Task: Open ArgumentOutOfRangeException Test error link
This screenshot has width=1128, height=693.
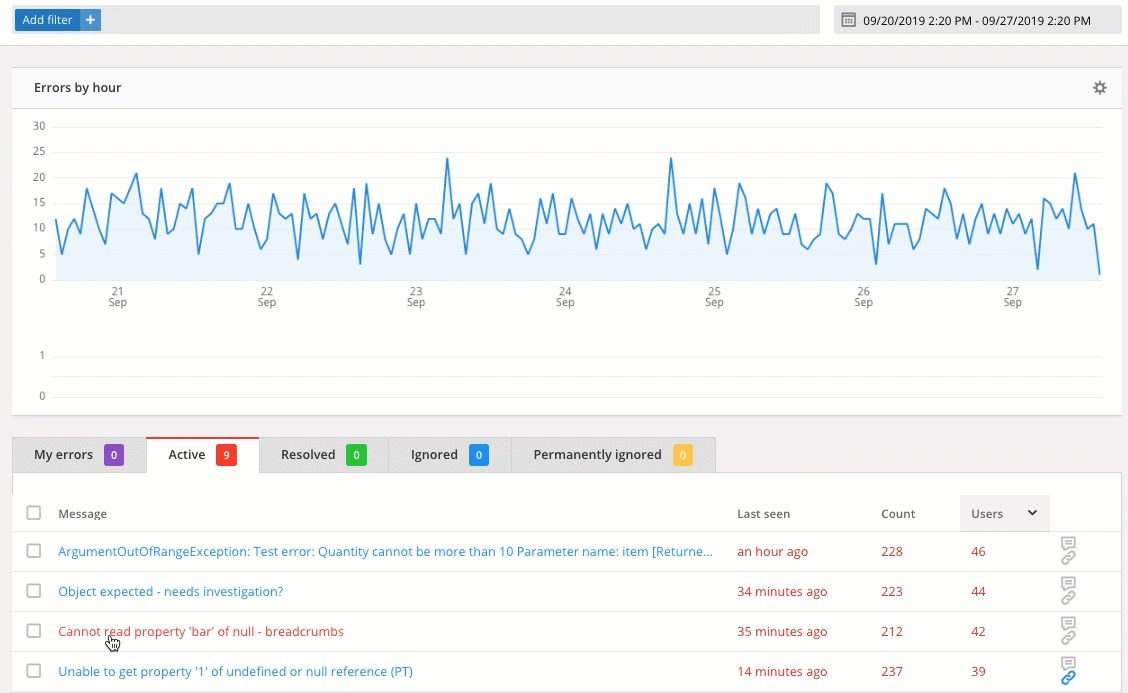Action: [386, 551]
